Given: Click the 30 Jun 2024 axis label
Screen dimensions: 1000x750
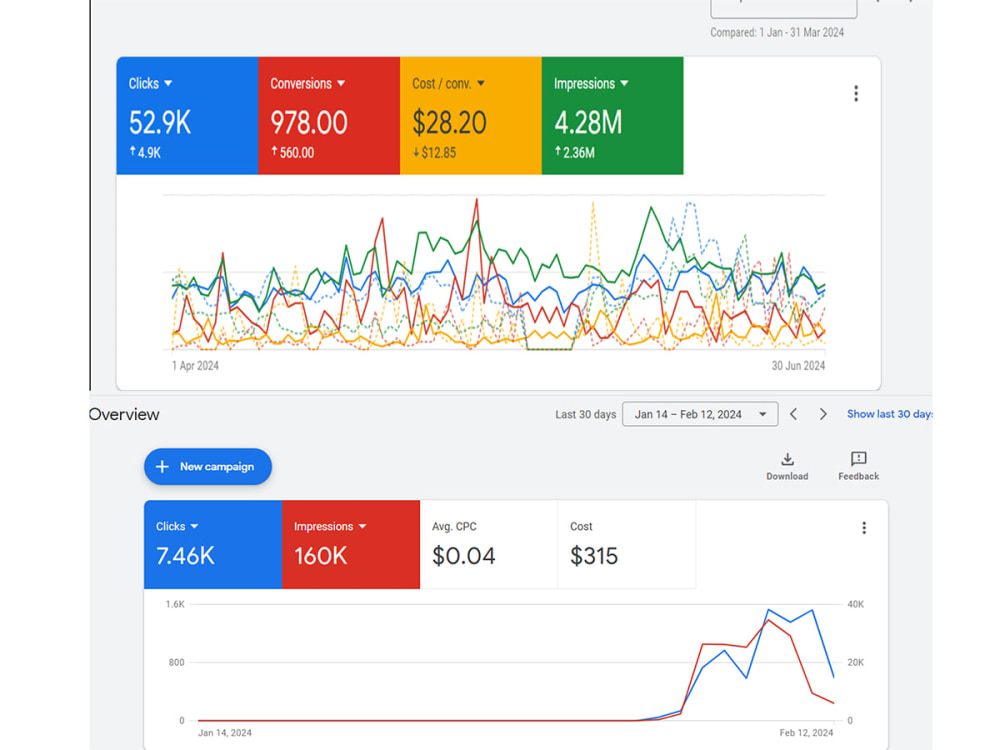Looking at the screenshot, I should [798, 365].
